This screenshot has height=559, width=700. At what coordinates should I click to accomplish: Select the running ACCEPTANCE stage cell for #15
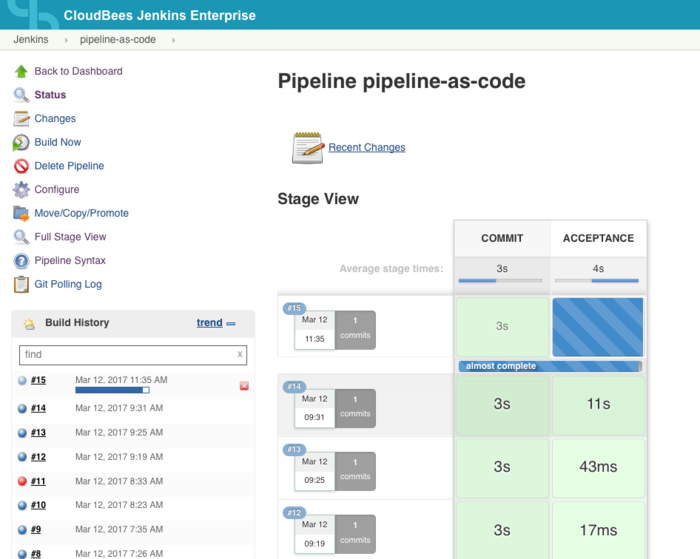coord(598,327)
